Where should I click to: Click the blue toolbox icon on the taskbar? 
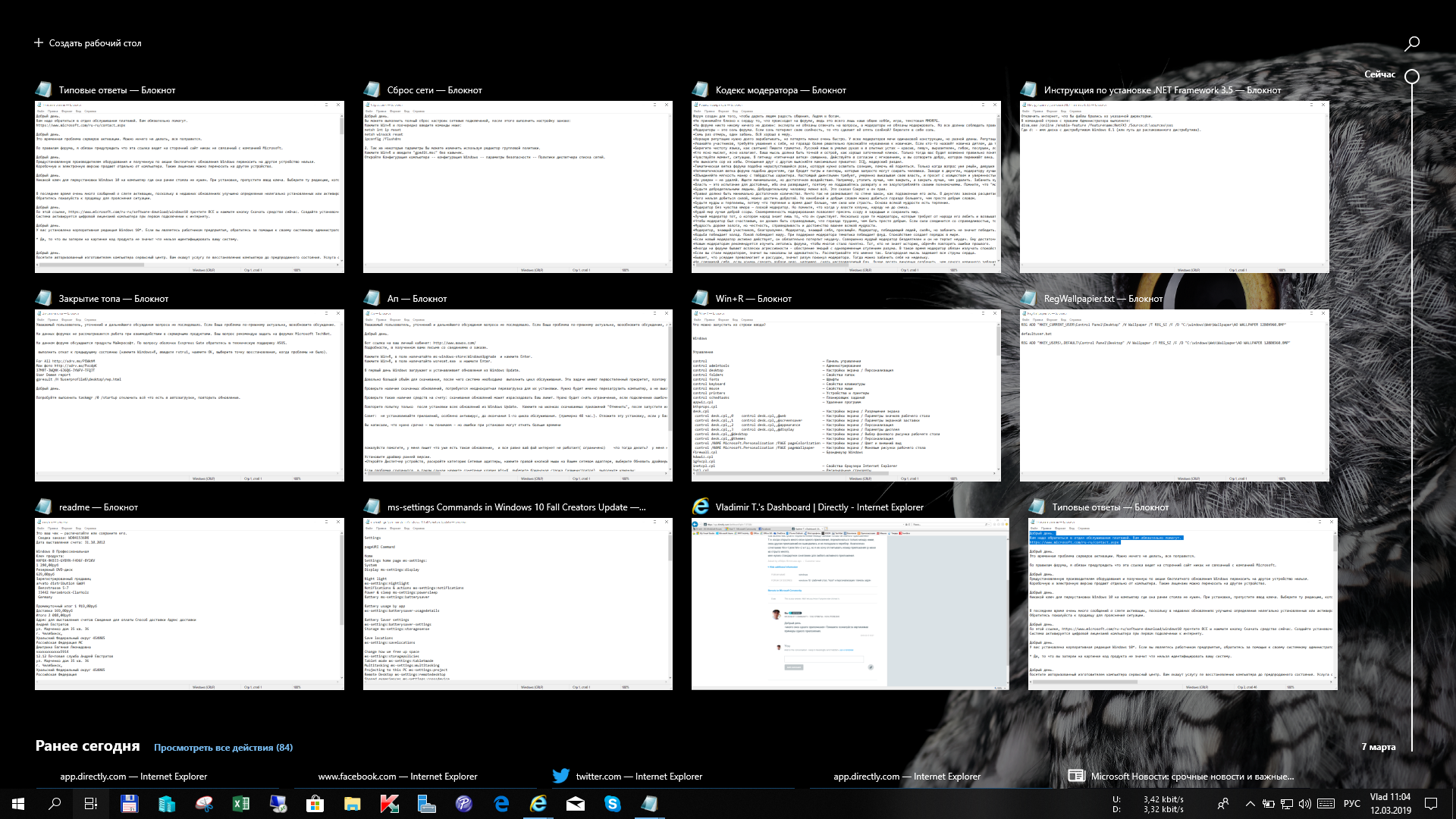click(x=426, y=804)
